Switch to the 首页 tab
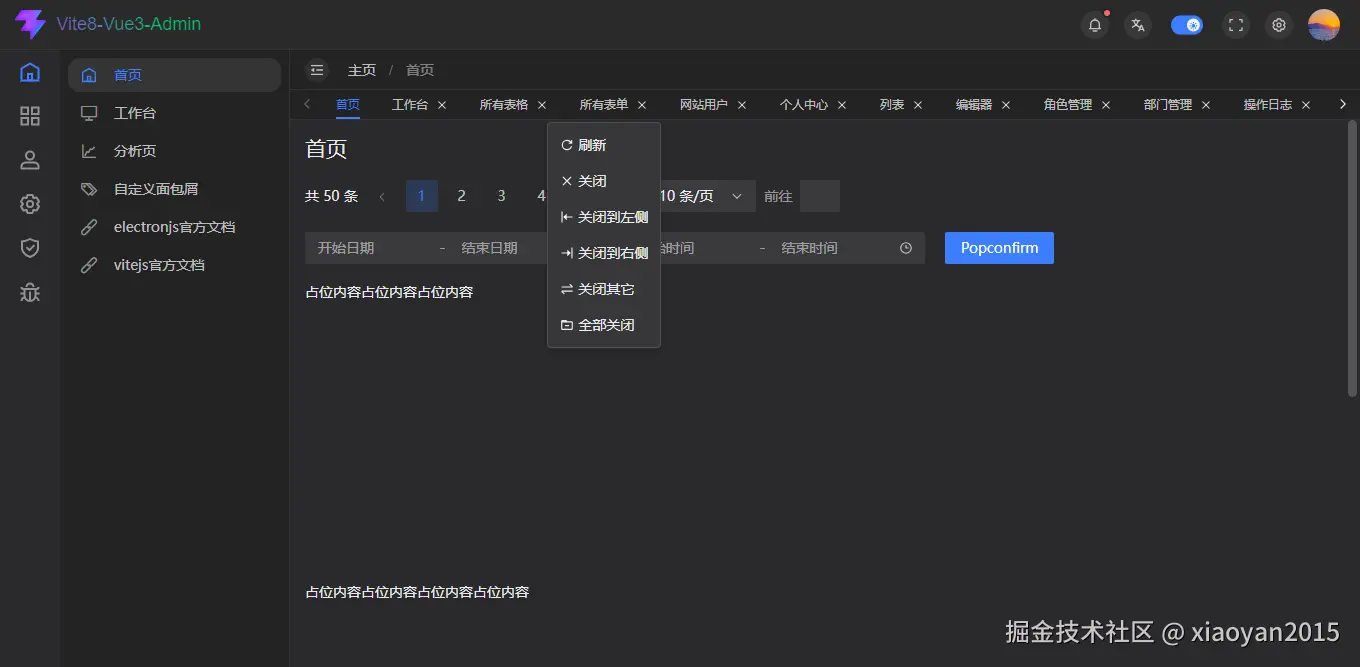Viewport: 1360px width, 667px height. [x=348, y=104]
